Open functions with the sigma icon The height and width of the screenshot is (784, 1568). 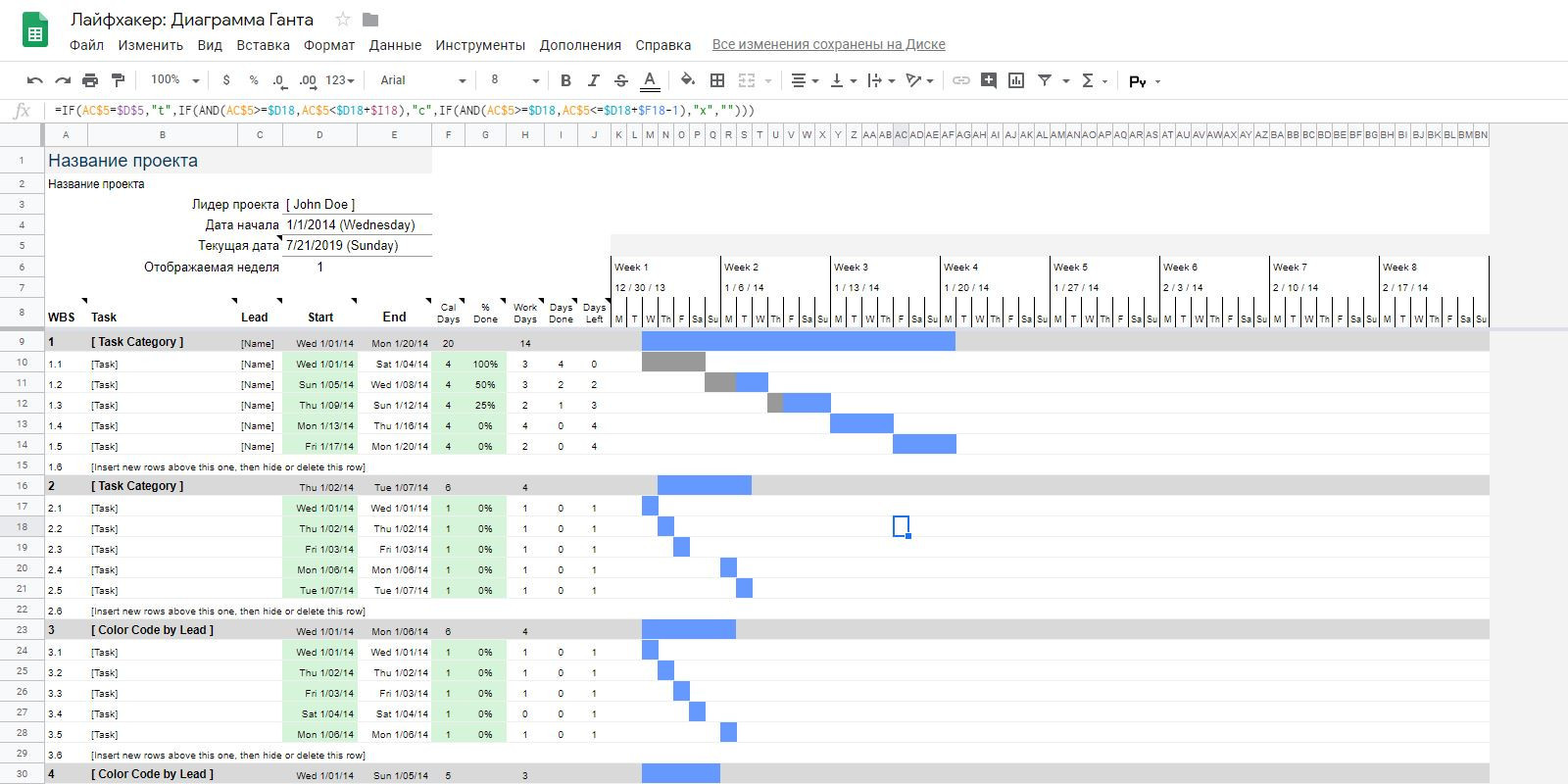[x=1087, y=80]
